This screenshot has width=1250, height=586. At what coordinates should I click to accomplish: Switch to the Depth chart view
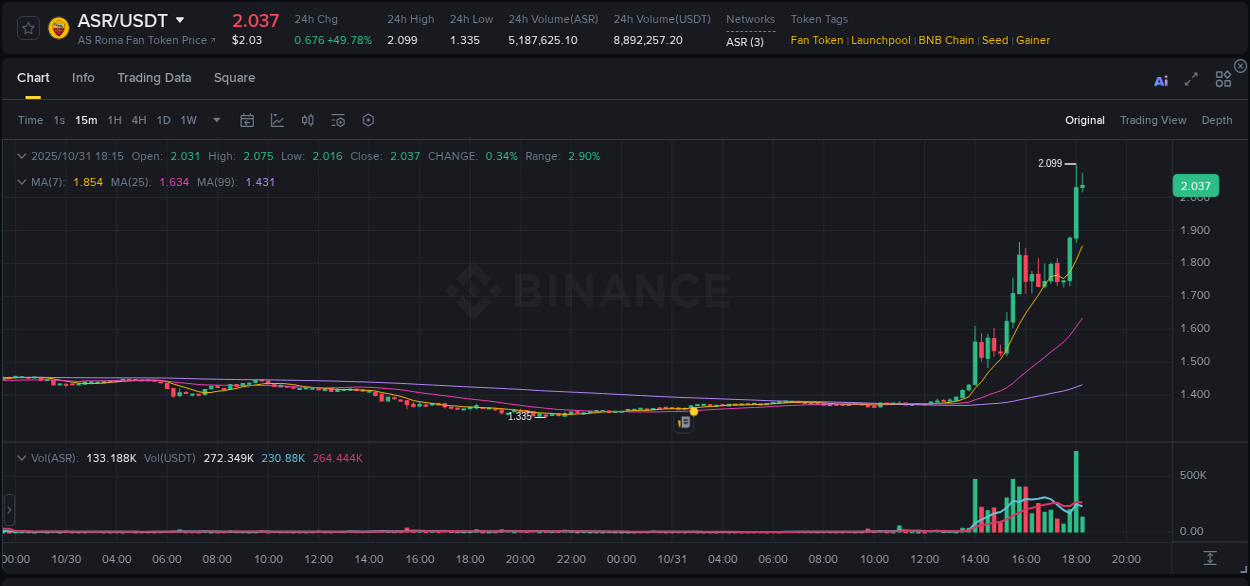pyautogui.click(x=1216, y=120)
